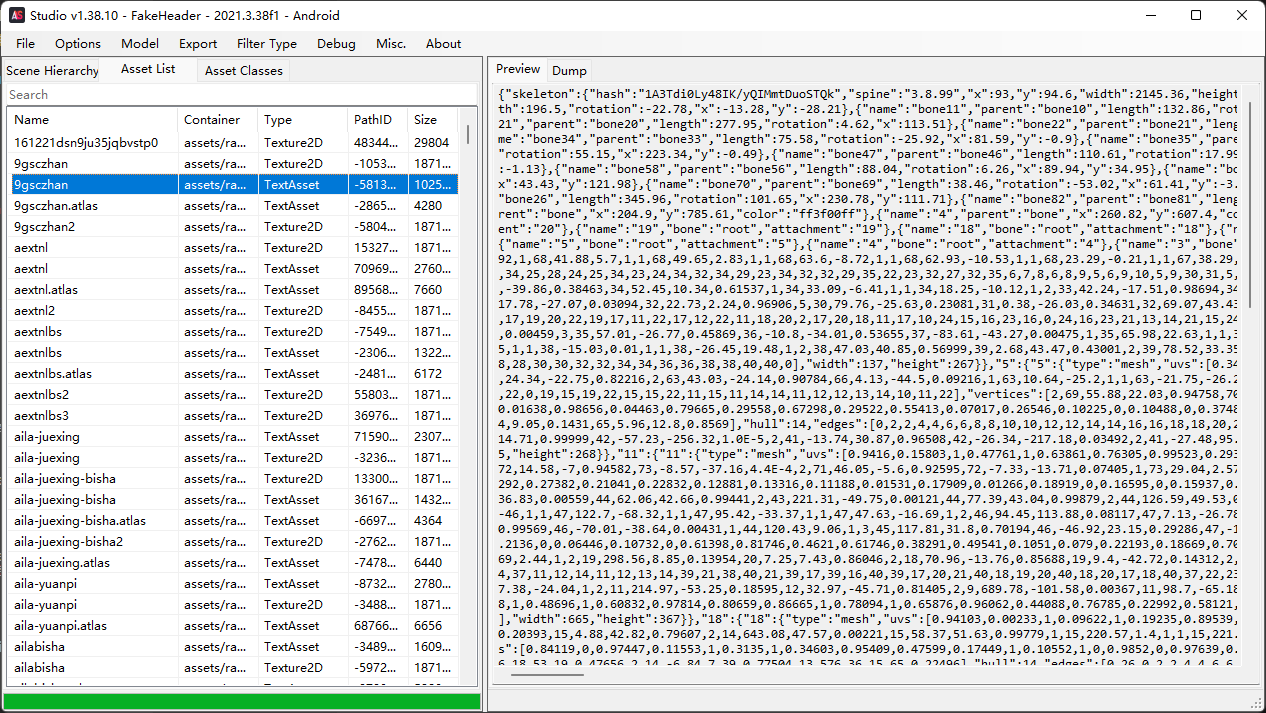Open the File menu
1266x713 pixels.
click(x=25, y=43)
